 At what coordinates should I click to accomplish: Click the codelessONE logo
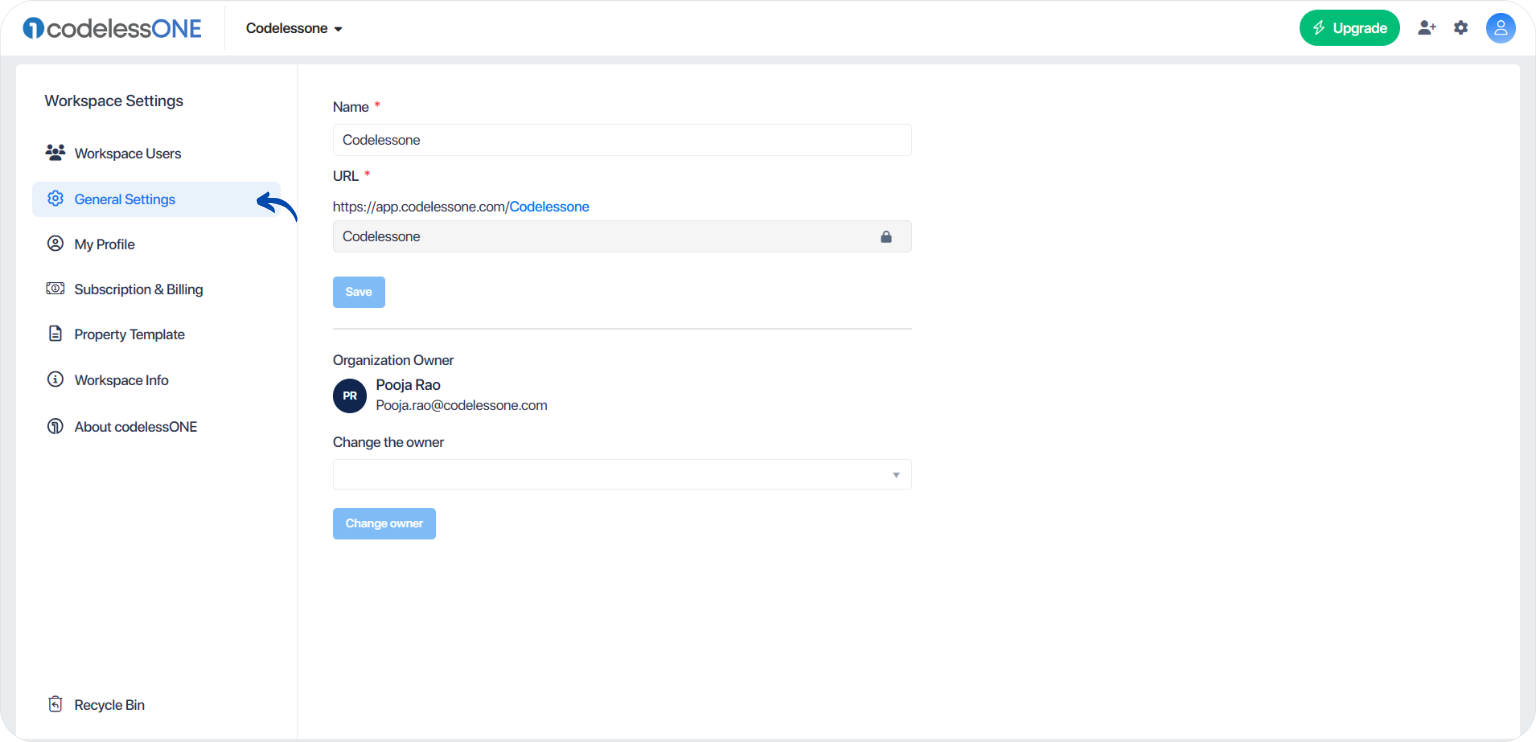tap(112, 28)
